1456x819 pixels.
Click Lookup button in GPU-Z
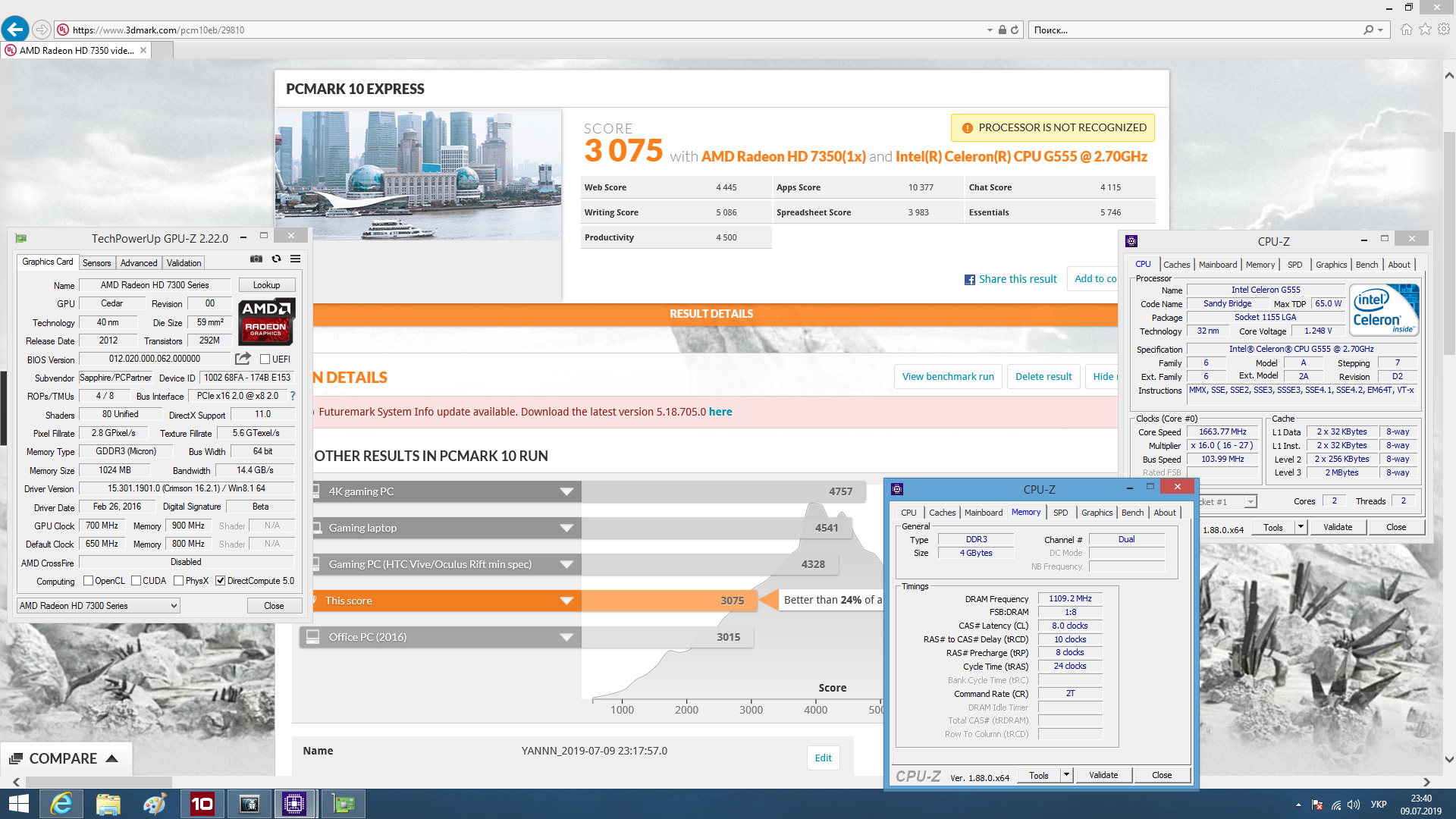point(266,285)
